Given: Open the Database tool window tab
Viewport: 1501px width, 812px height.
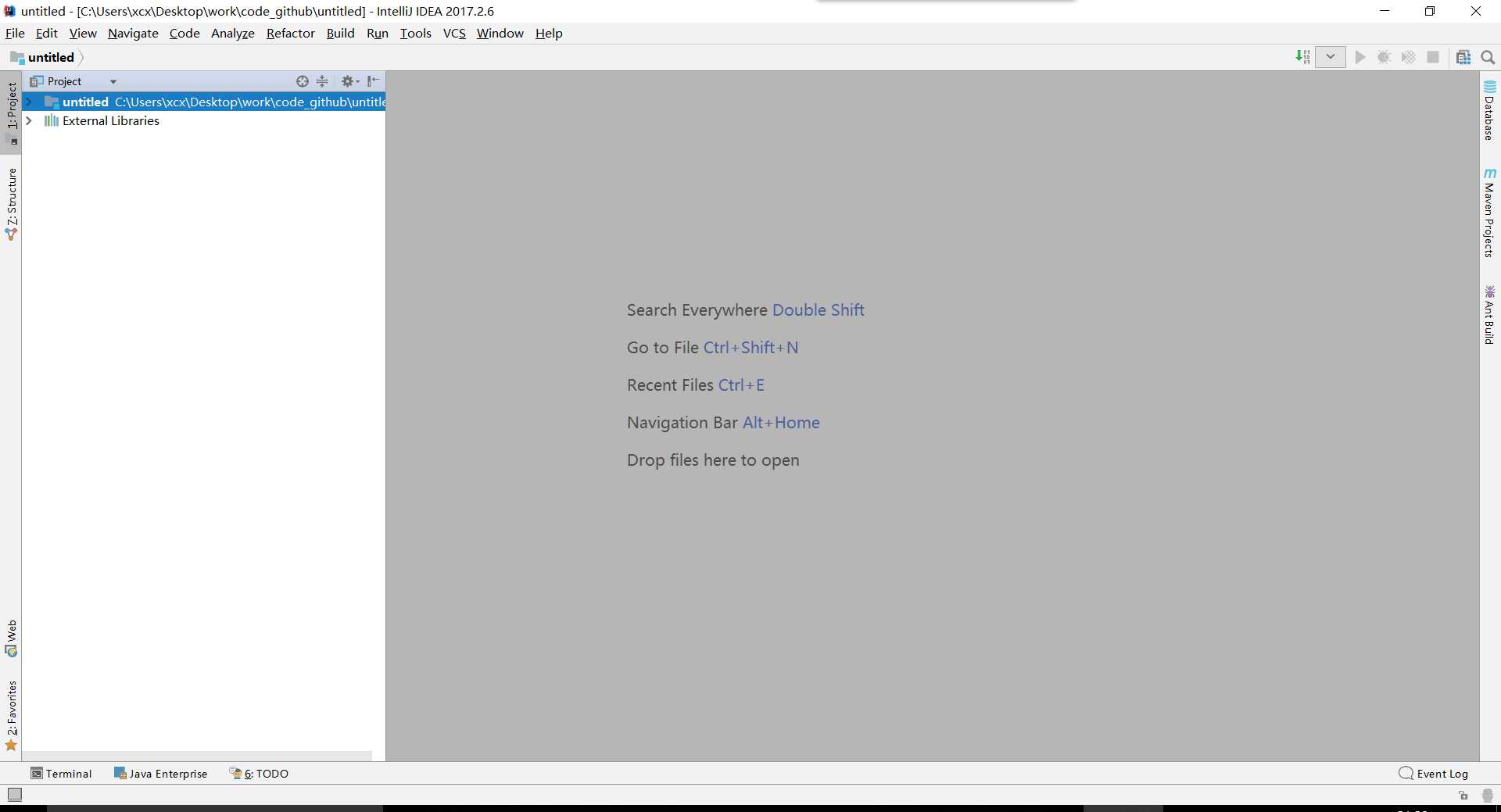Looking at the screenshot, I should [x=1489, y=110].
